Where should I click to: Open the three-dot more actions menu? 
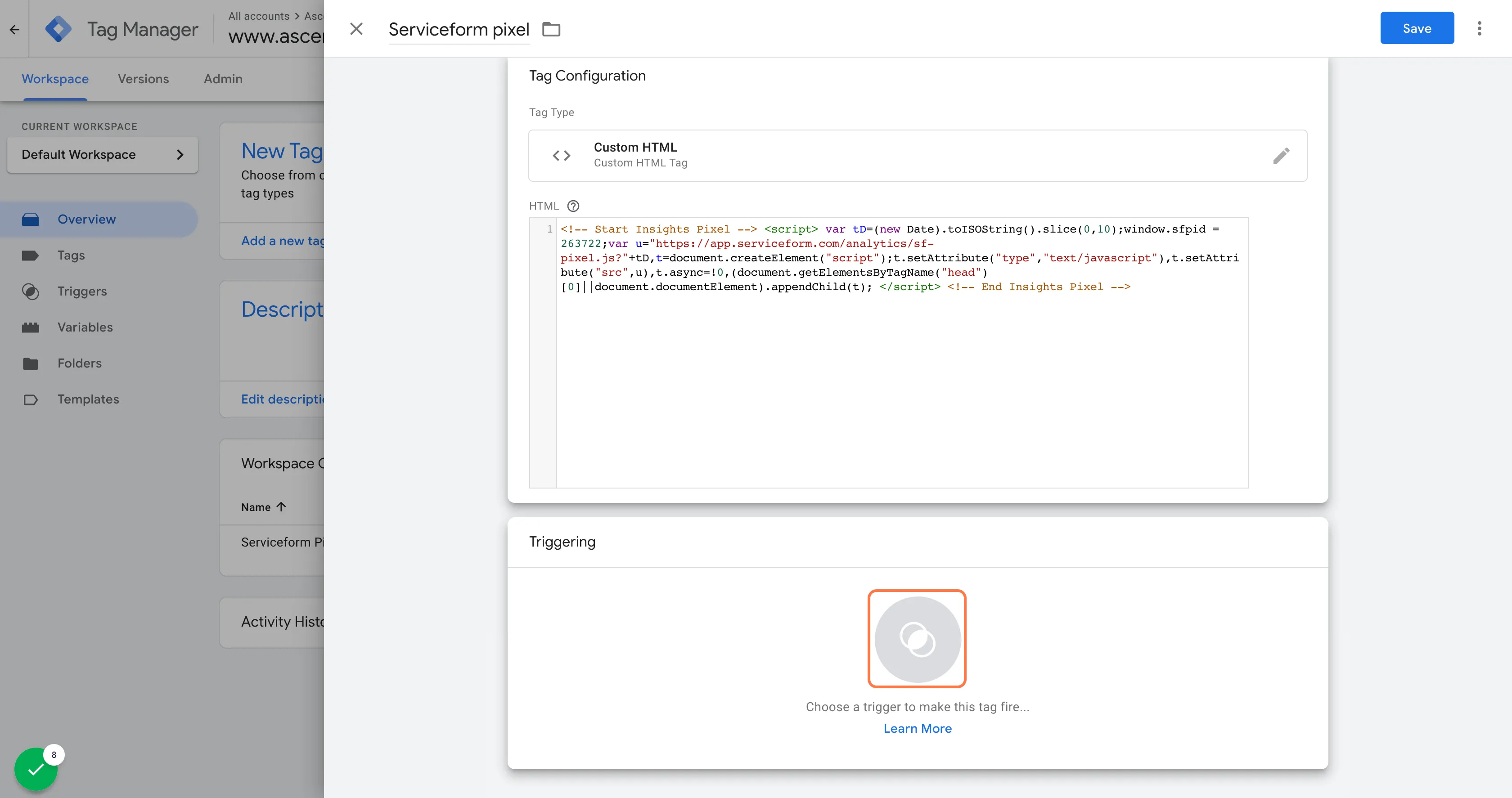(x=1479, y=28)
